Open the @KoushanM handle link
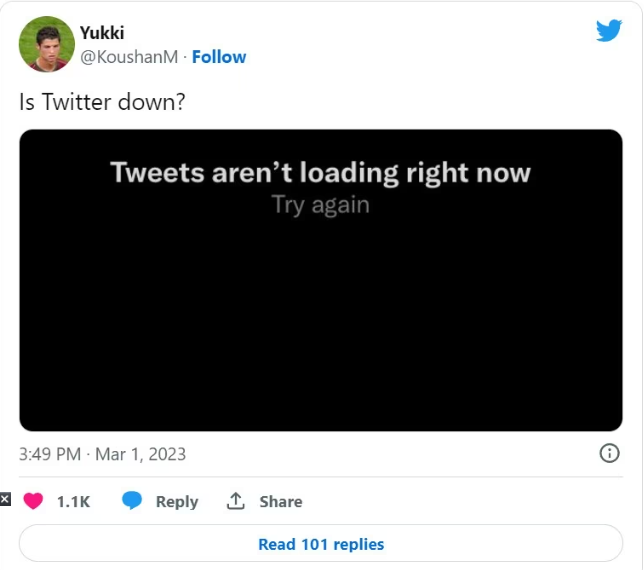 (129, 57)
